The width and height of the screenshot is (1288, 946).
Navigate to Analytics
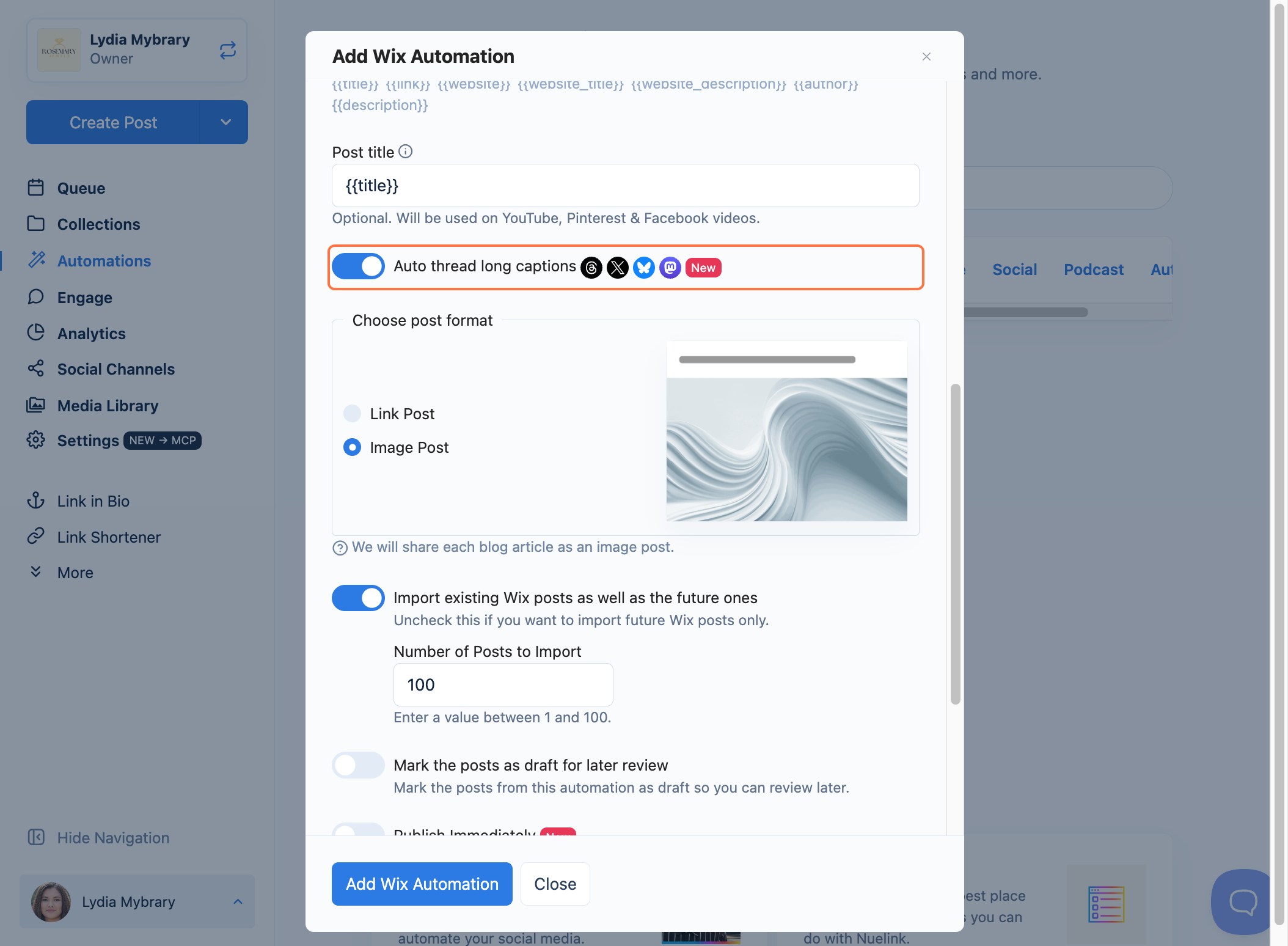(92, 334)
